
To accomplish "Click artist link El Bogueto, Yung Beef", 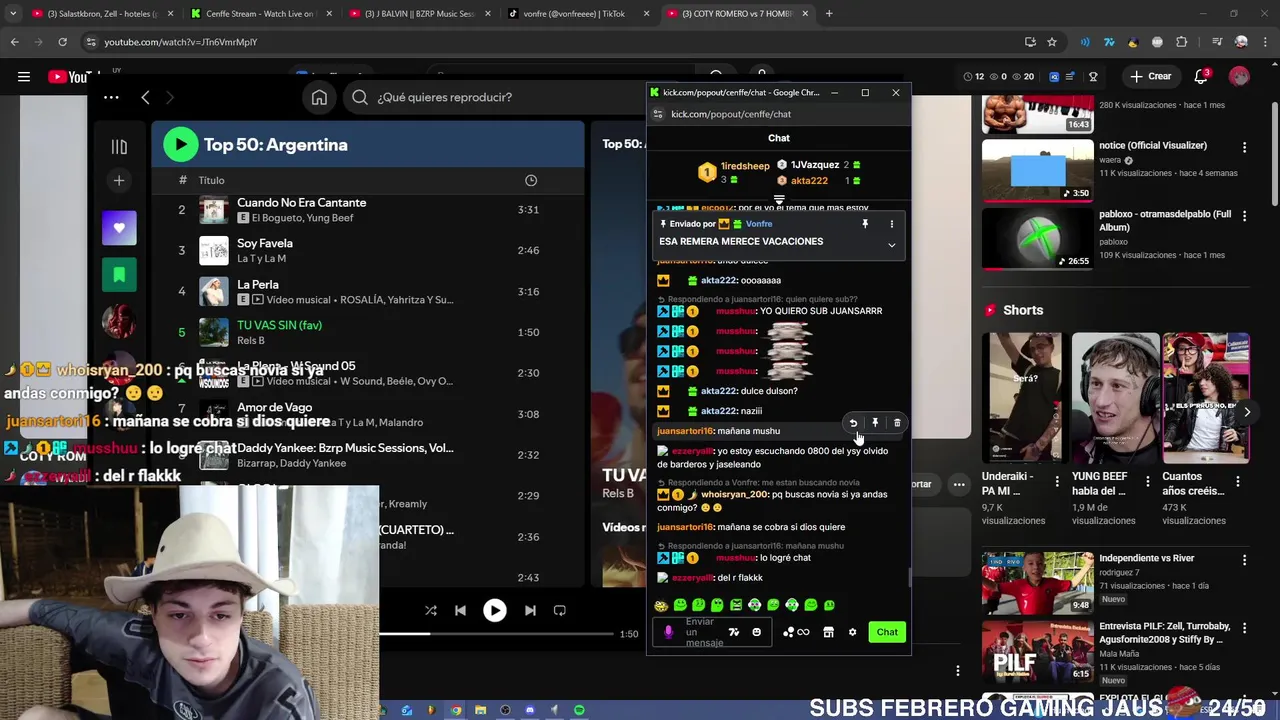I will (x=302, y=218).
